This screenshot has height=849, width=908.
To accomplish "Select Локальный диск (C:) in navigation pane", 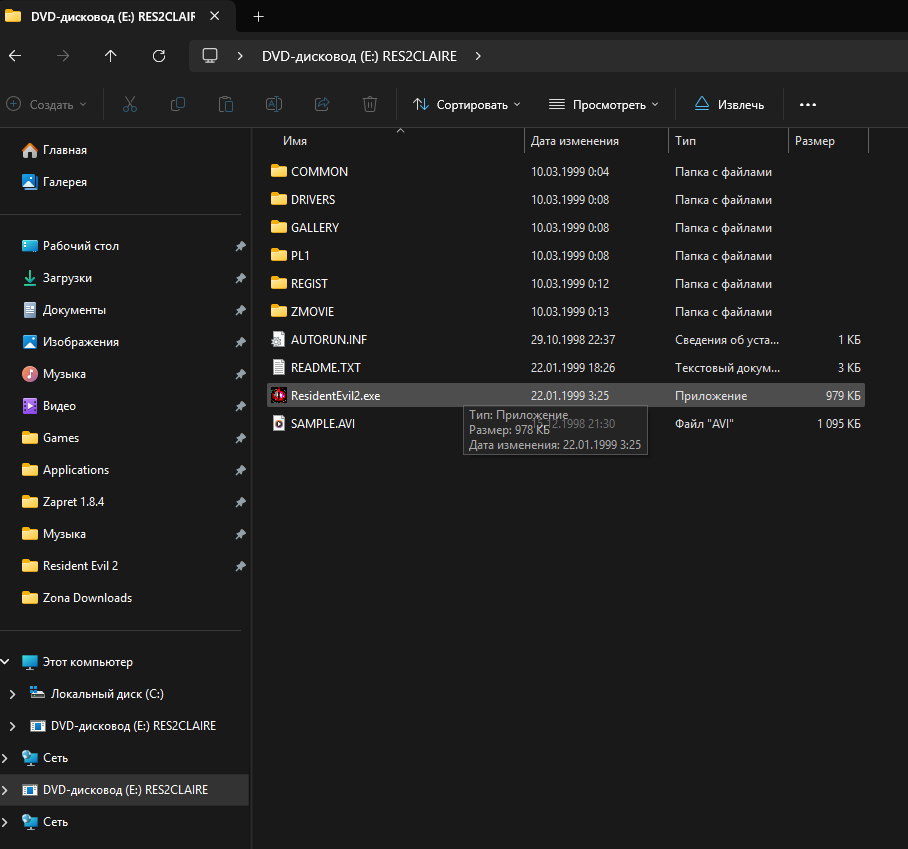I will [x=97, y=694].
